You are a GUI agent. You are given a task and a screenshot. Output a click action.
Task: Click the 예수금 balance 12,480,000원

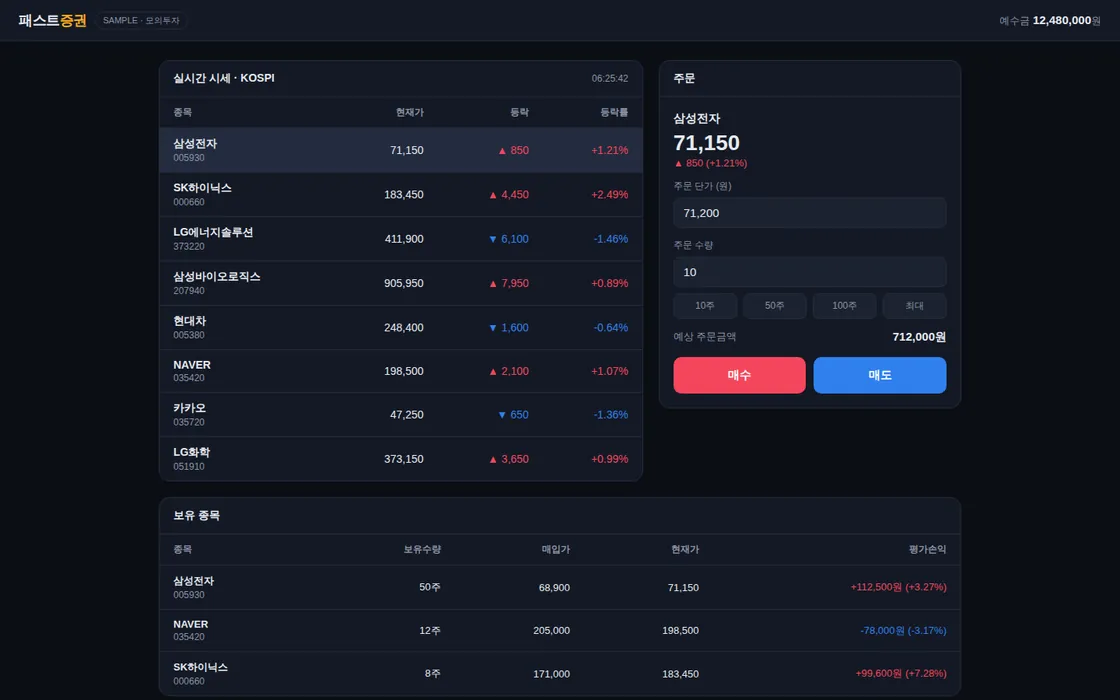pyautogui.click(x=1050, y=21)
